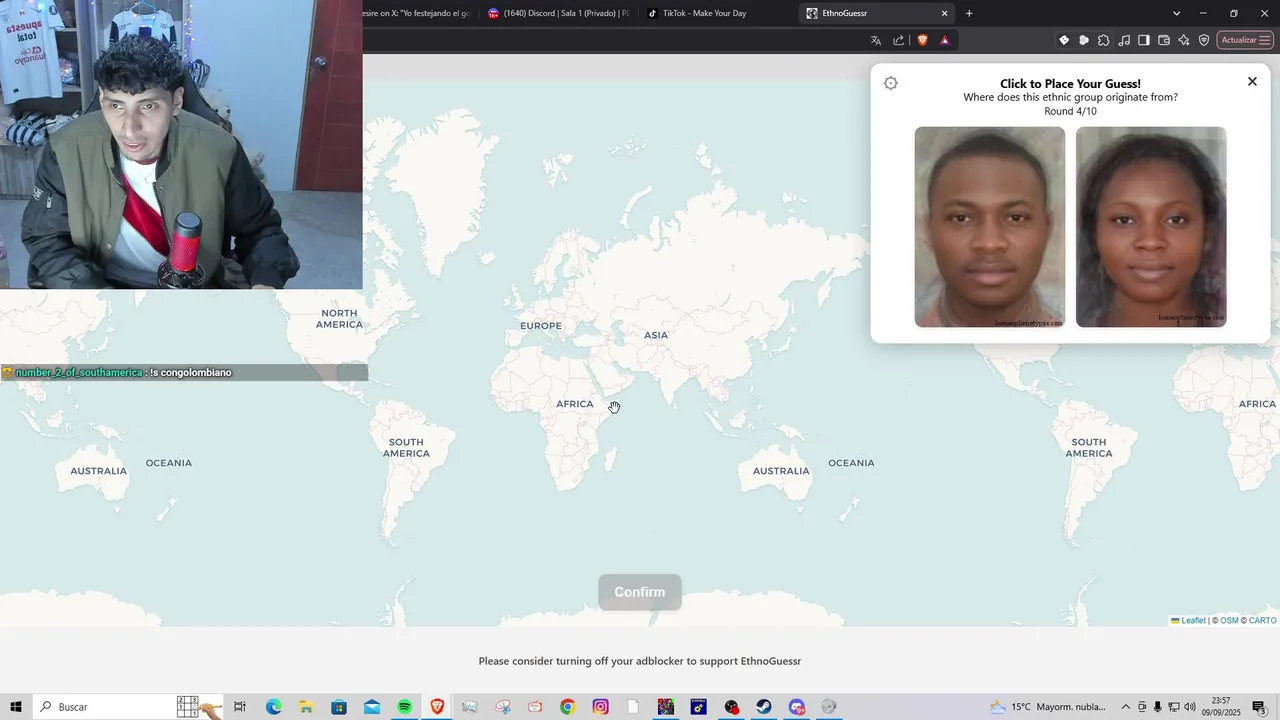
Task: Place guess on the central SOUTH AMERICA label
Action: tap(406, 447)
